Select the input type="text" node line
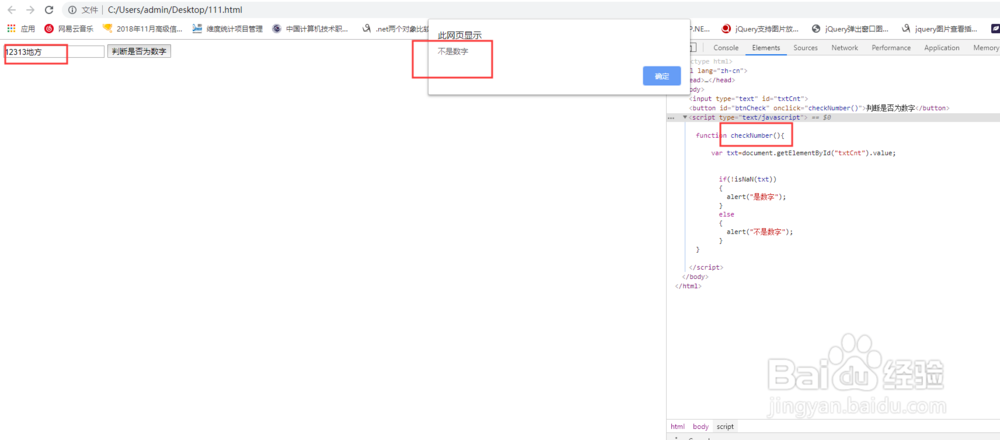The image size is (1000, 440). 748,99
